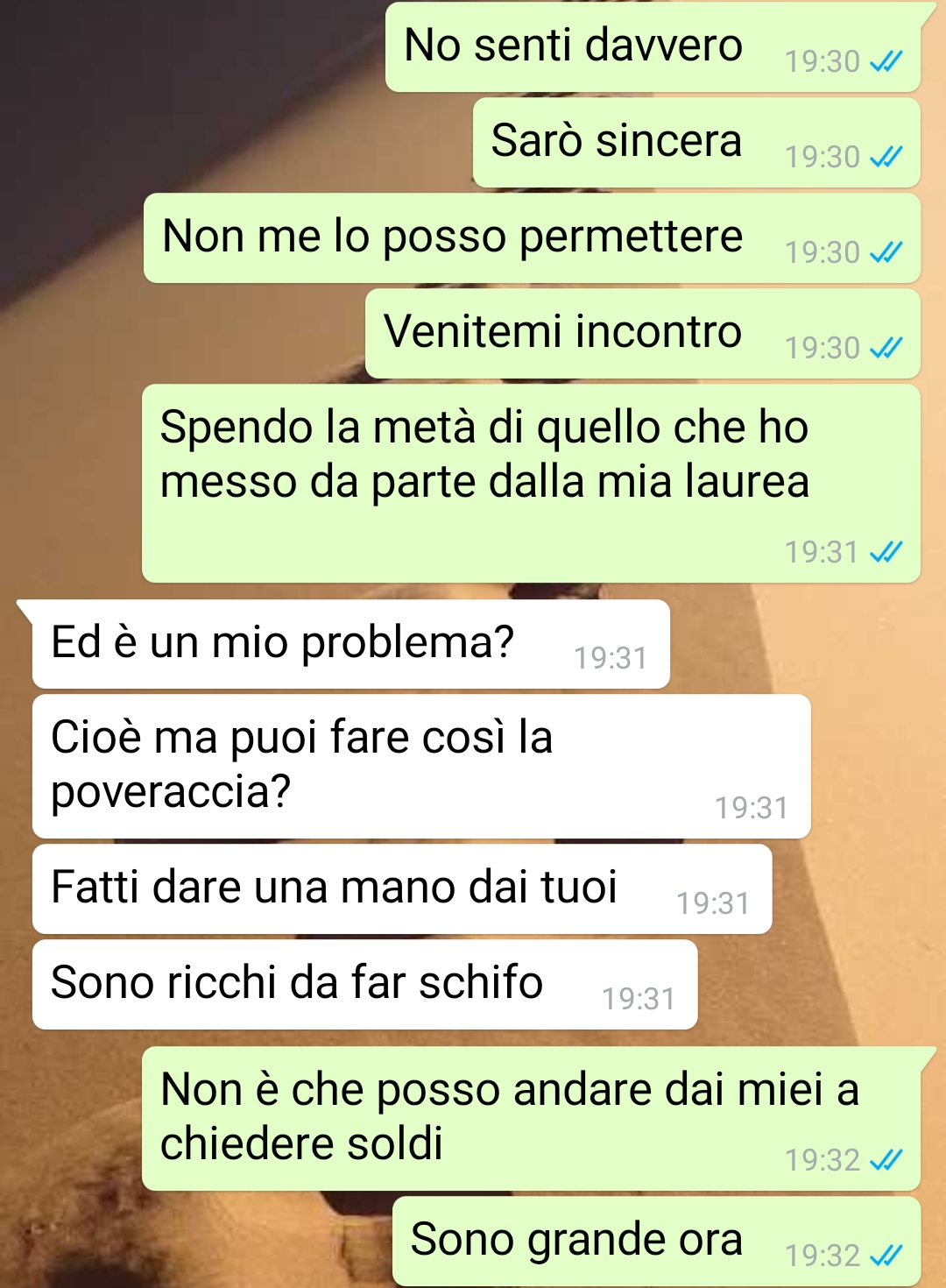Image resolution: width=946 pixels, height=1288 pixels.
Task: Tap the "Venitemi incontro" message bubble
Action: coord(643,334)
